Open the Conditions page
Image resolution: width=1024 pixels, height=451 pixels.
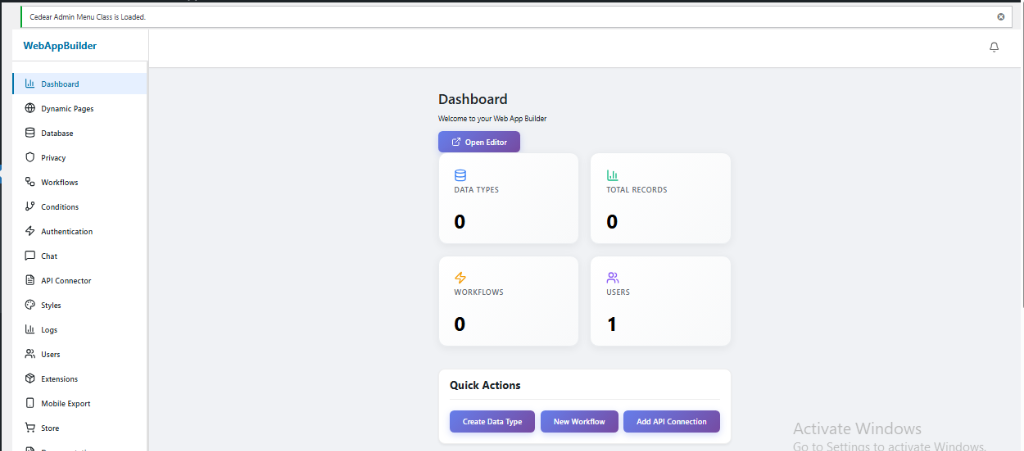coord(79,207)
